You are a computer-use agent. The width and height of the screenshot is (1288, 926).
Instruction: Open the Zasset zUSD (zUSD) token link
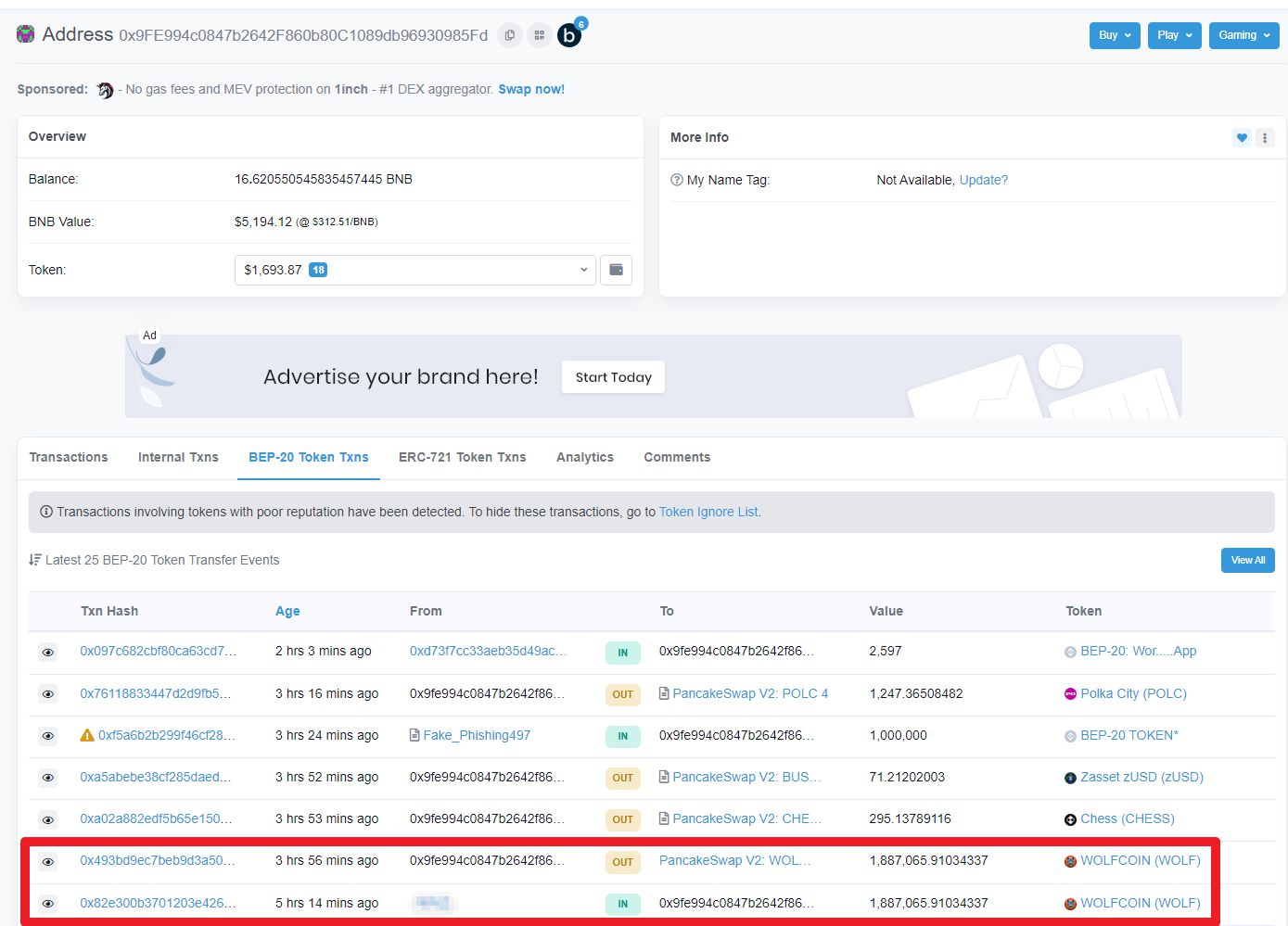click(1141, 777)
